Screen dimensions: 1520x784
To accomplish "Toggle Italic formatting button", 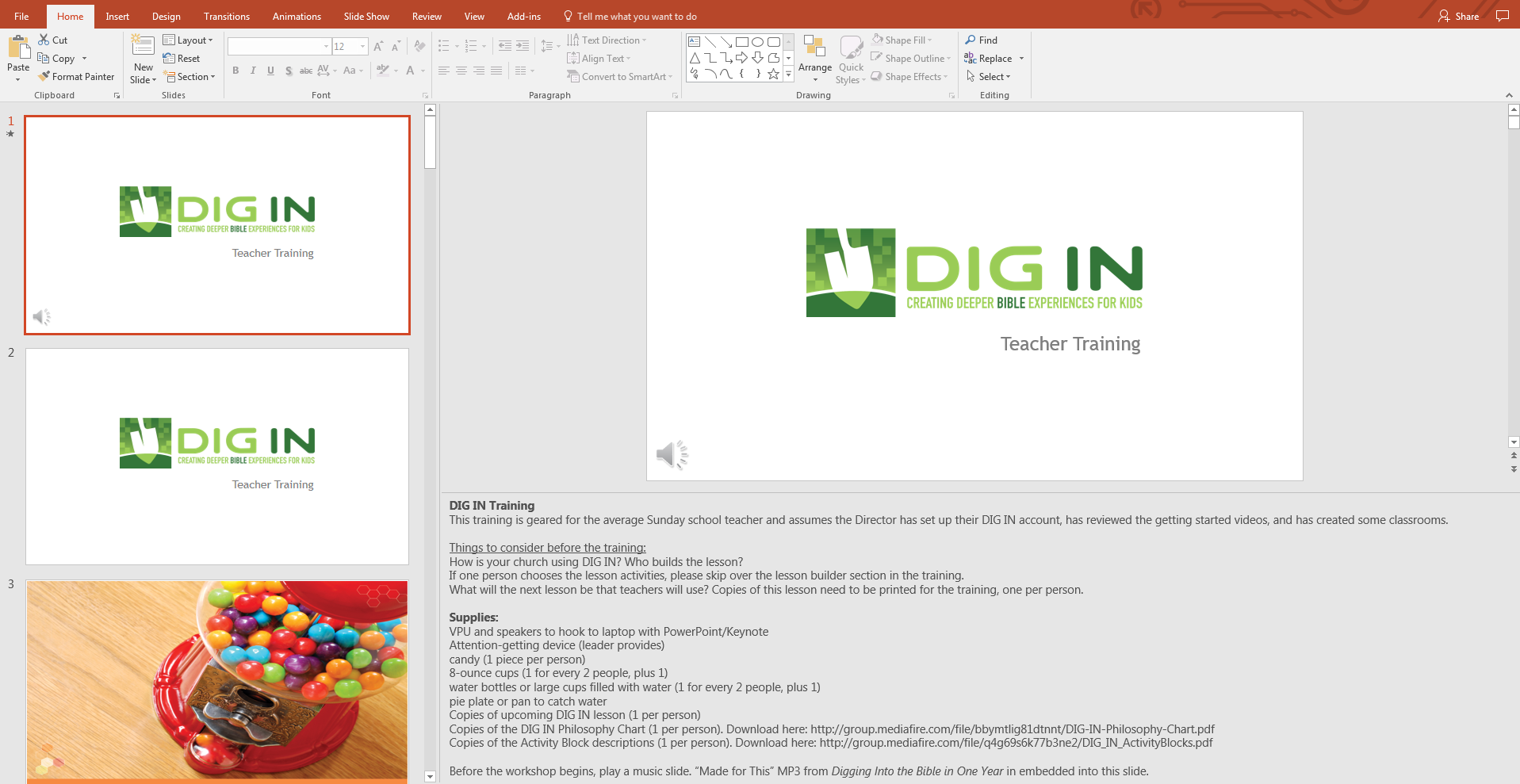I will (253, 71).
